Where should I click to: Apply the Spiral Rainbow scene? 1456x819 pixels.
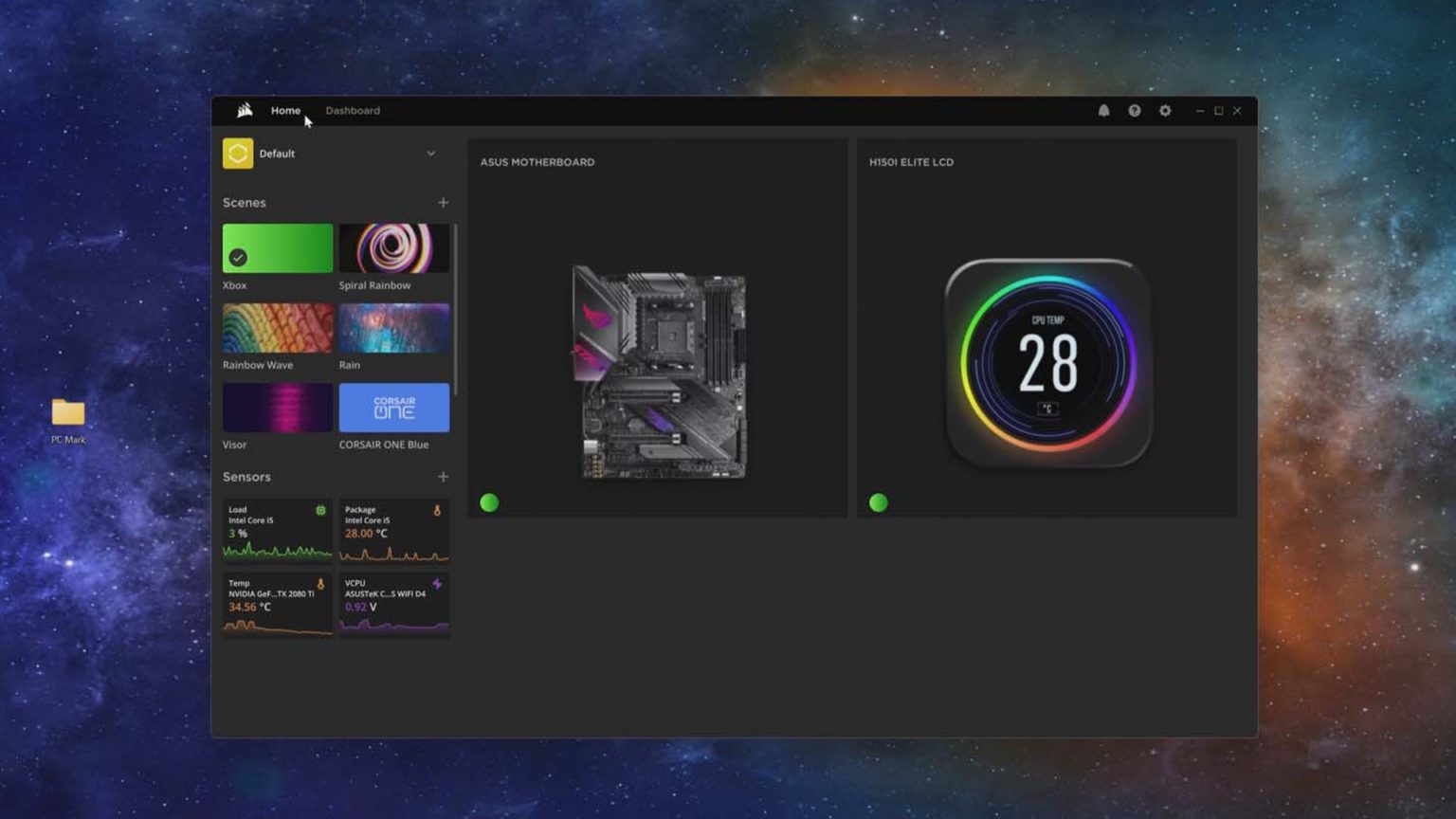[394, 248]
